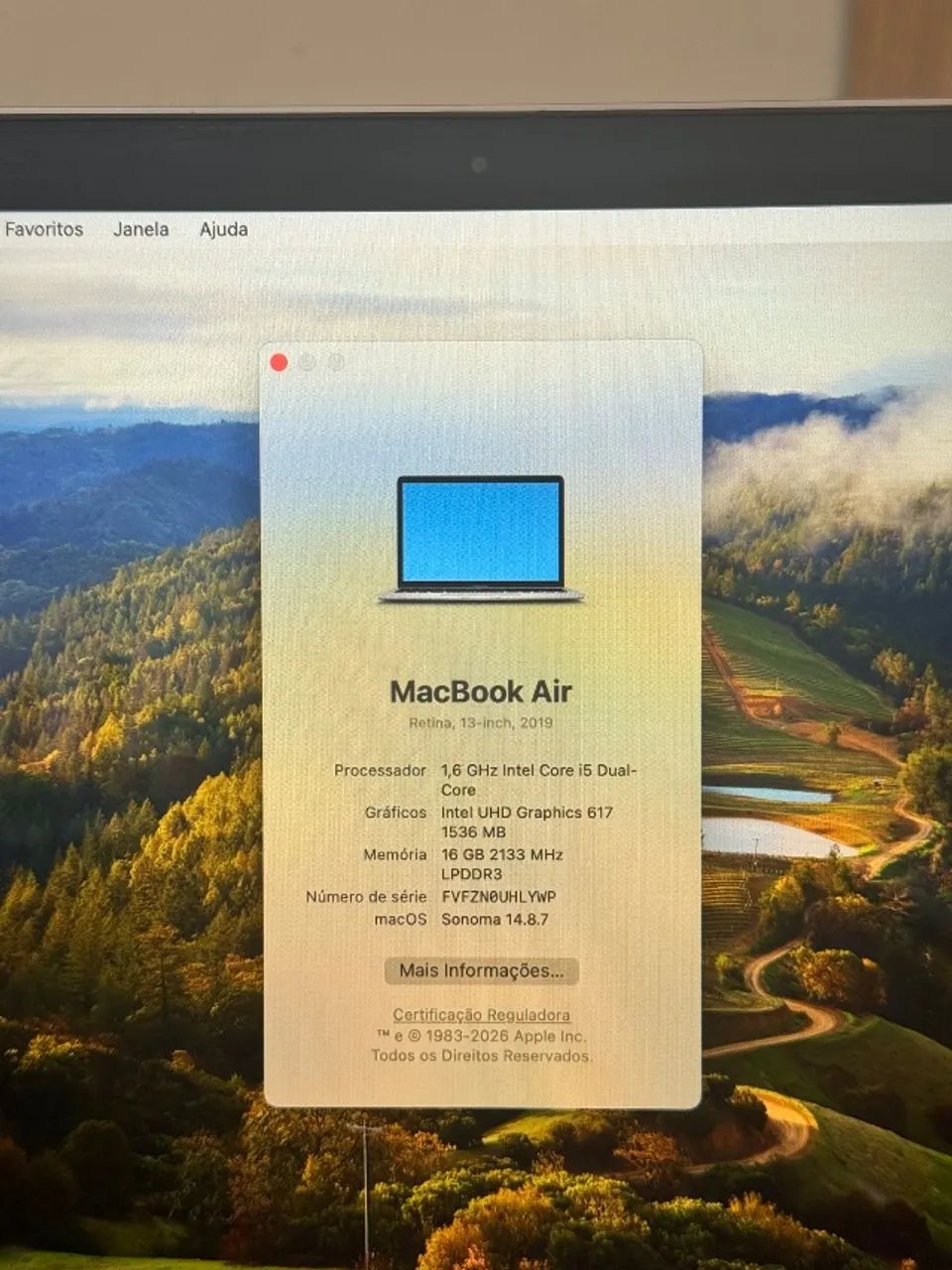Click the Processador label
This screenshot has width=952, height=1270.
coord(380,770)
